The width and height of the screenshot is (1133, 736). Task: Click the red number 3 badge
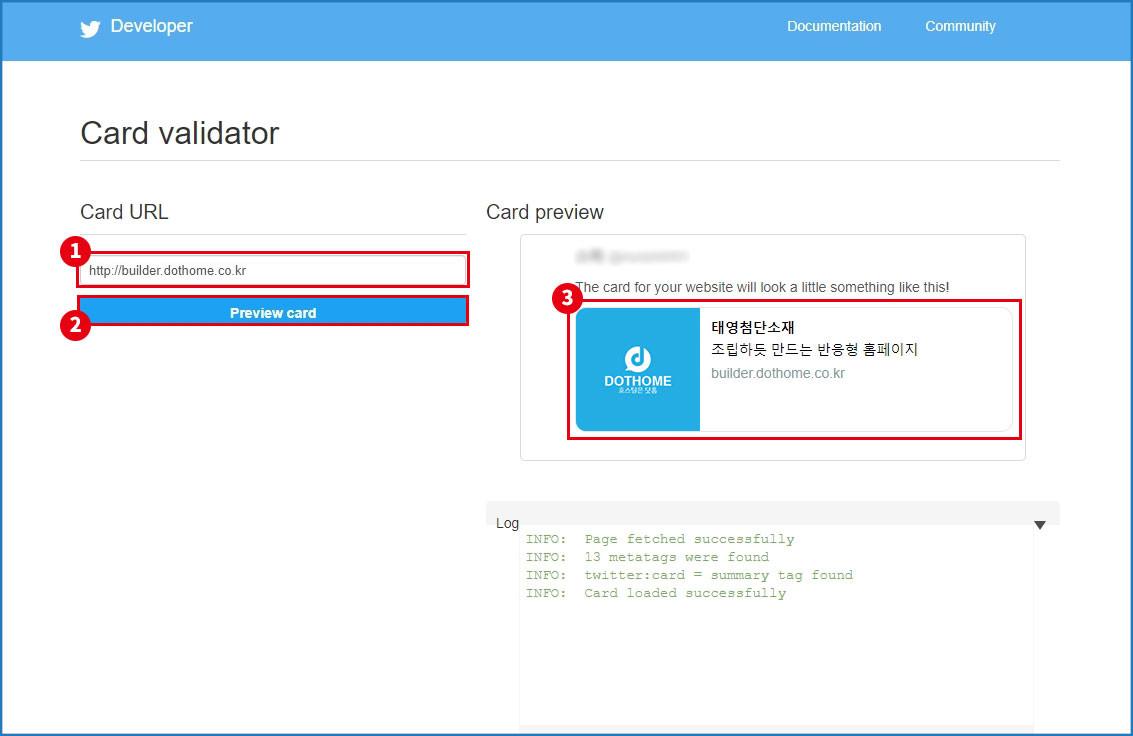(x=567, y=297)
